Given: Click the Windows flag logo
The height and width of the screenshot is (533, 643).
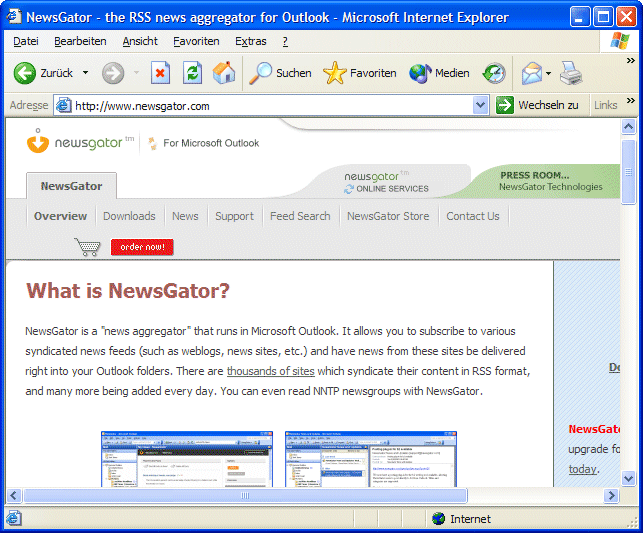Looking at the screenshot, I should pyautogui.click(x=620, y=41).
